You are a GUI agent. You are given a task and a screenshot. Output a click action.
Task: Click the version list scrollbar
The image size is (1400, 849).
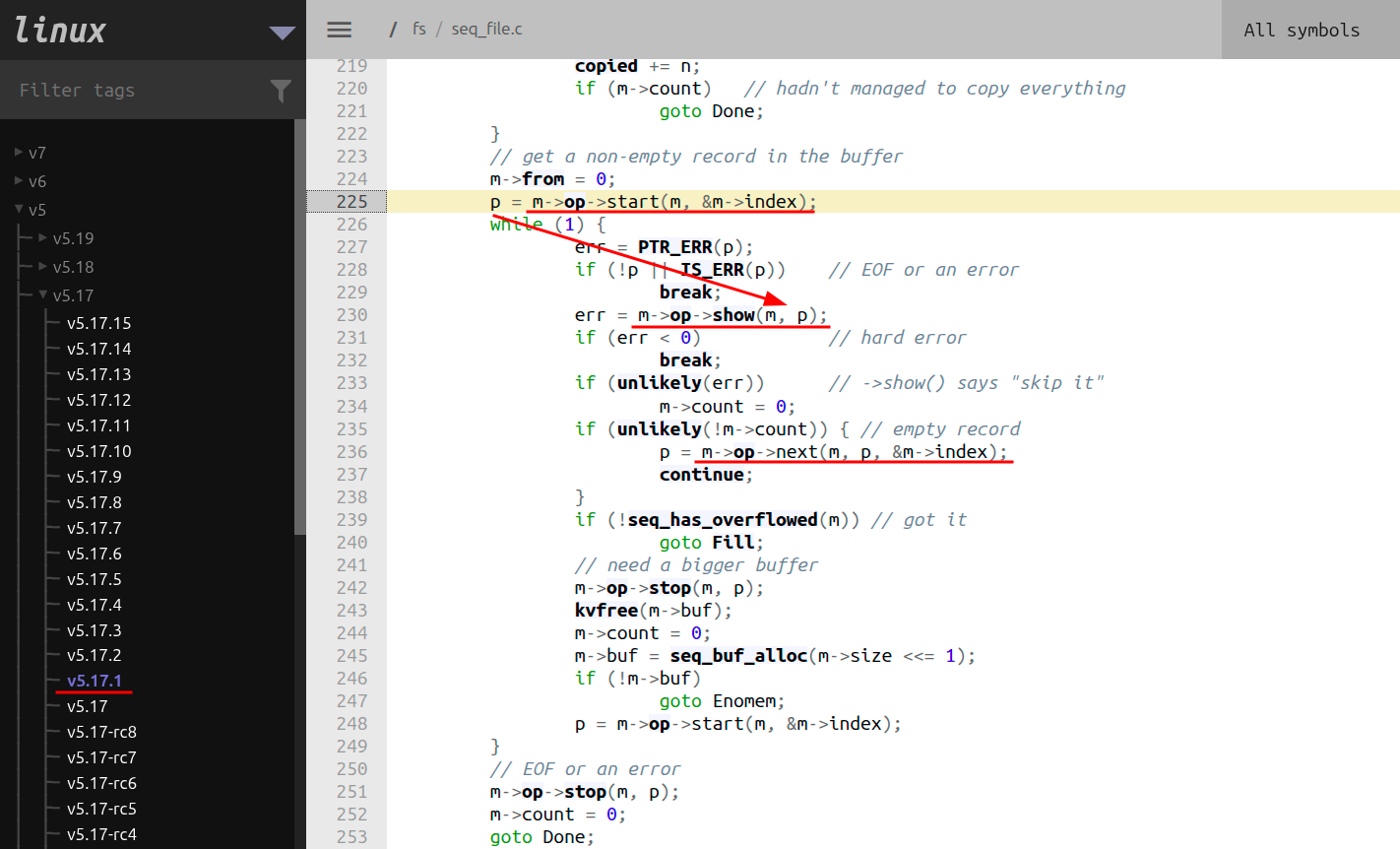tap(300, 325)
